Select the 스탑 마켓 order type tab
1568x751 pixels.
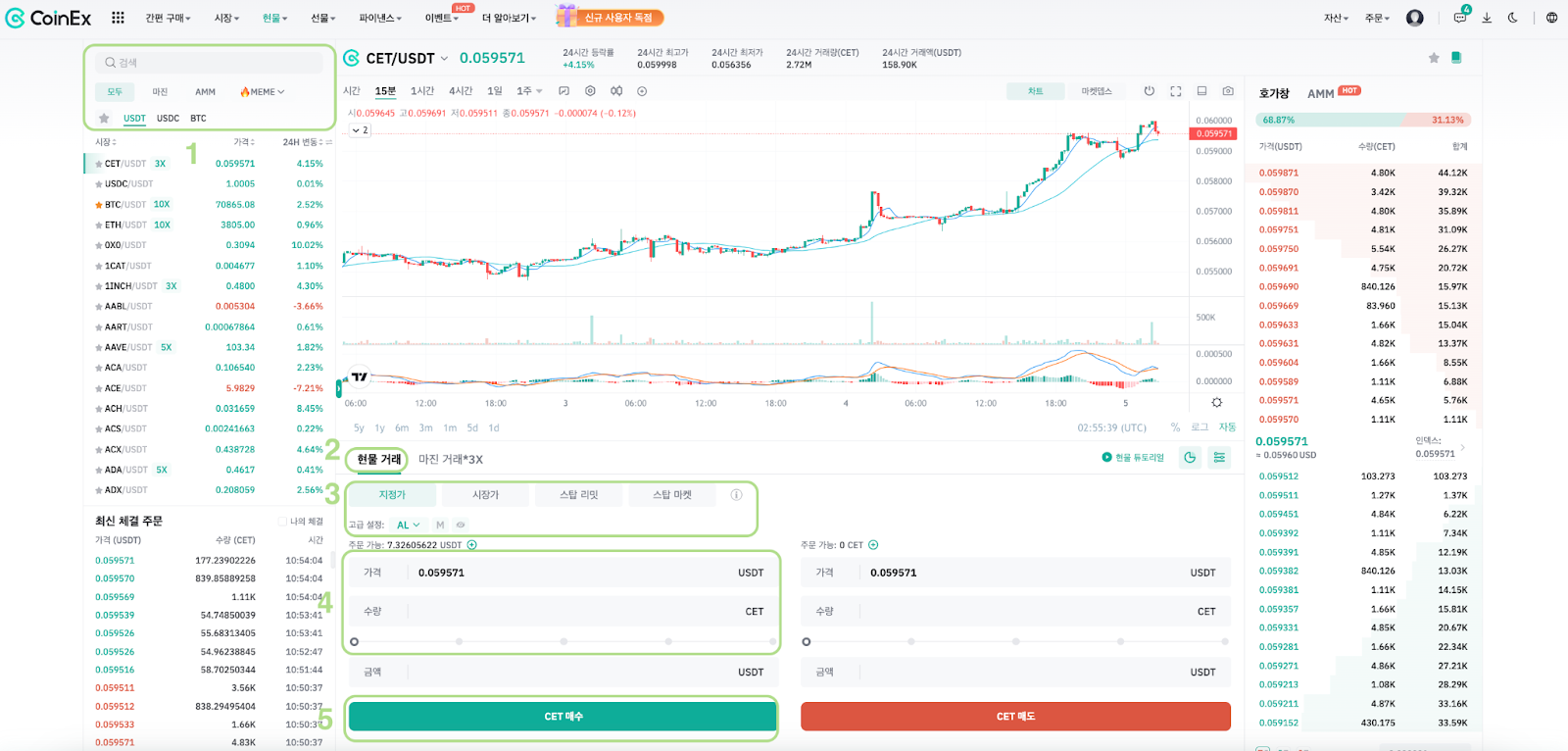click(x=672, y=495)
